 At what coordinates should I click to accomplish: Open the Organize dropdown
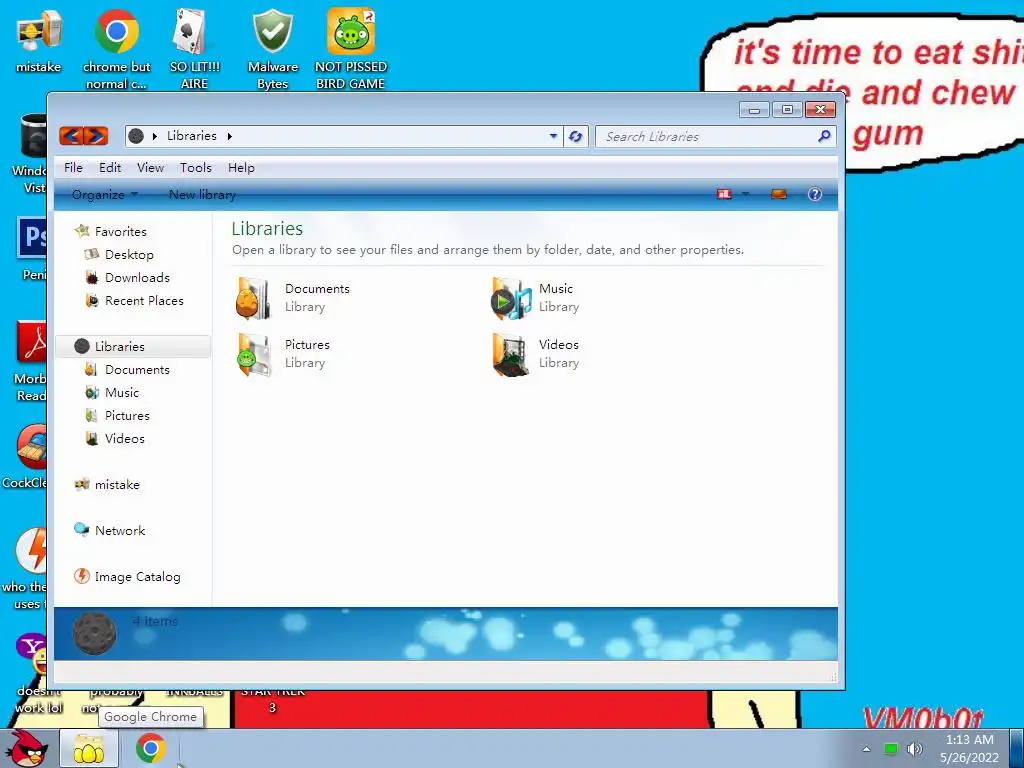tap(104, 195)
